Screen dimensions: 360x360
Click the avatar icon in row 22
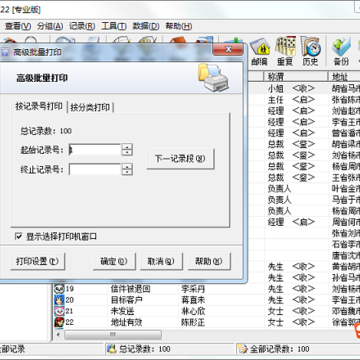click(59, 322)
